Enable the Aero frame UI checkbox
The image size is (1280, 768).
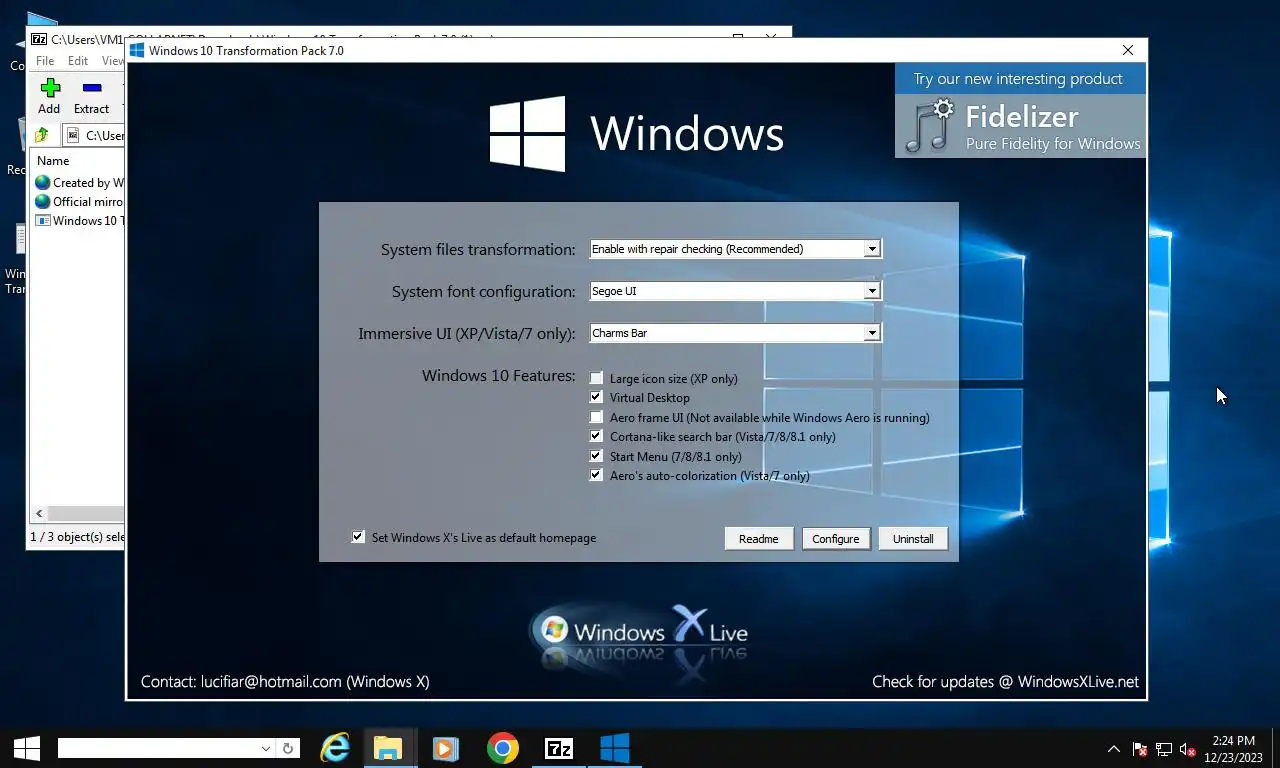597,417
